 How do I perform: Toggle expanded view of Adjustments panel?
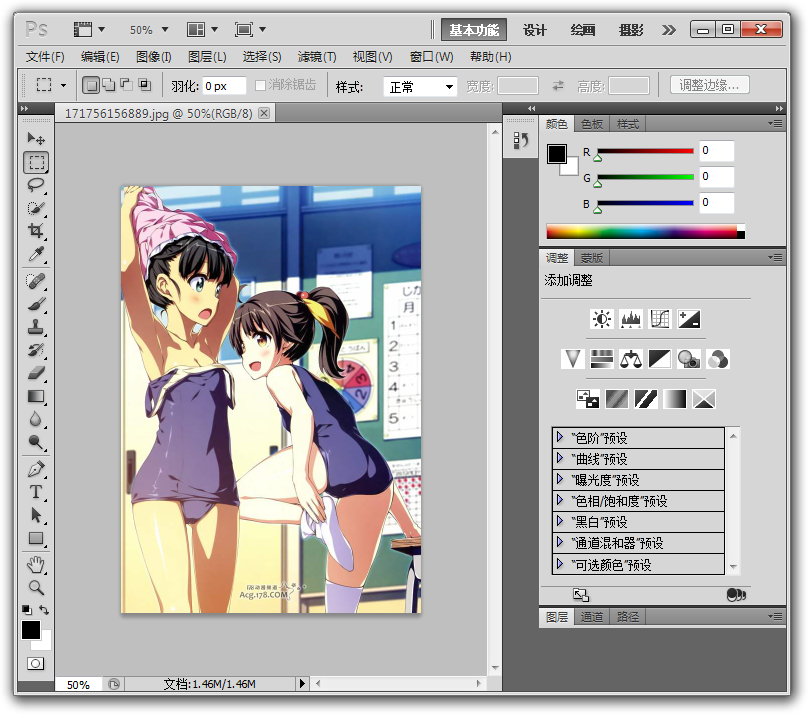[x=581, y=595]
